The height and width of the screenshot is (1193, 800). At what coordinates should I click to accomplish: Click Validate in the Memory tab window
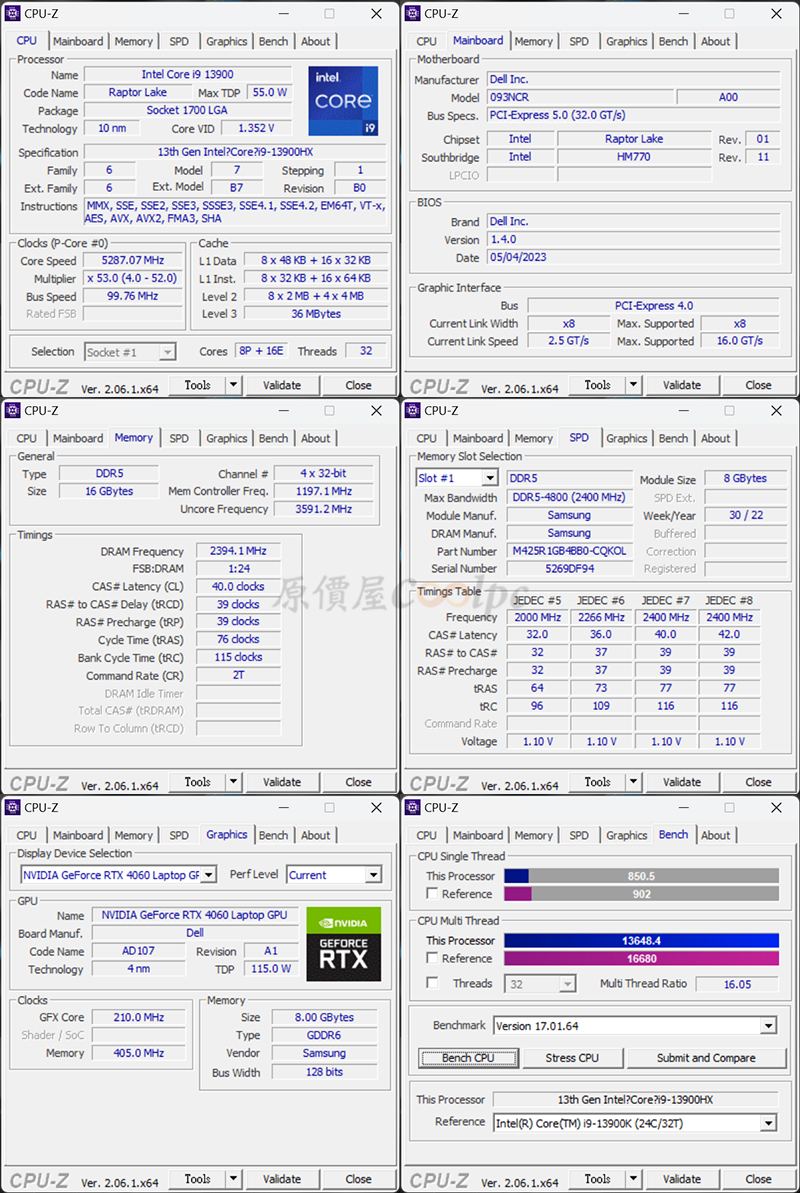tap(282, 781)
